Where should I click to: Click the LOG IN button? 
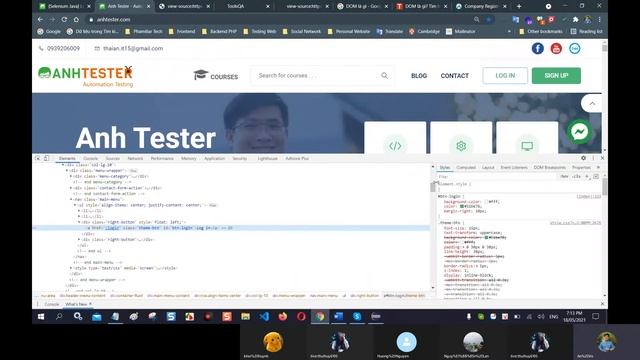click(x=505, y=76)
